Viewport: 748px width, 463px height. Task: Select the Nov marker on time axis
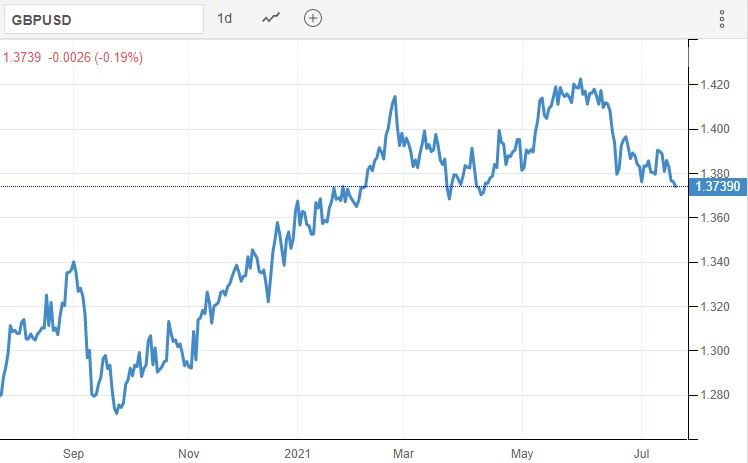pyautogui.click(x=188, y=451)
